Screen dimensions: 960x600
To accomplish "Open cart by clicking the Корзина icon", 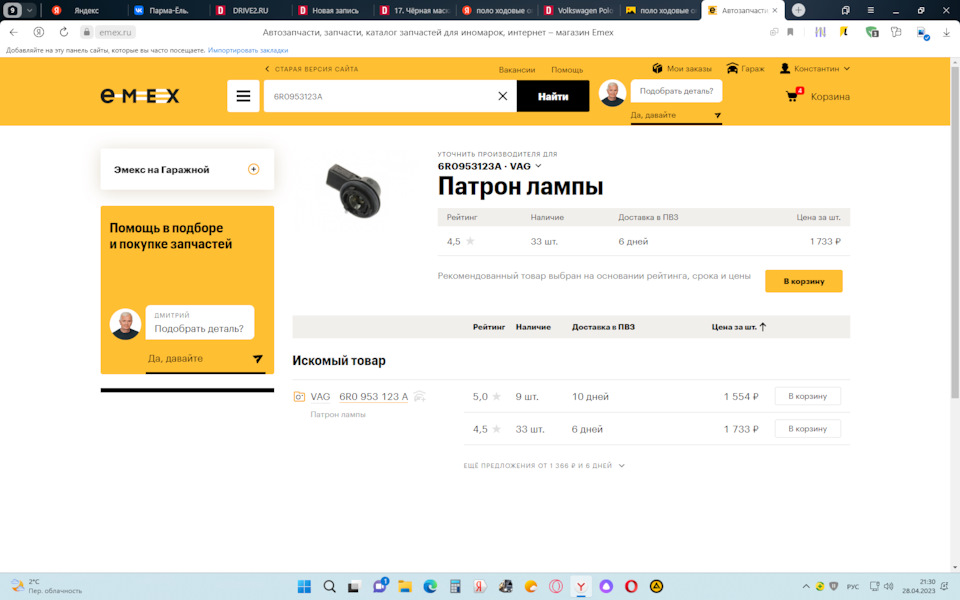I will pyautogui.click(x=793, y=96).
